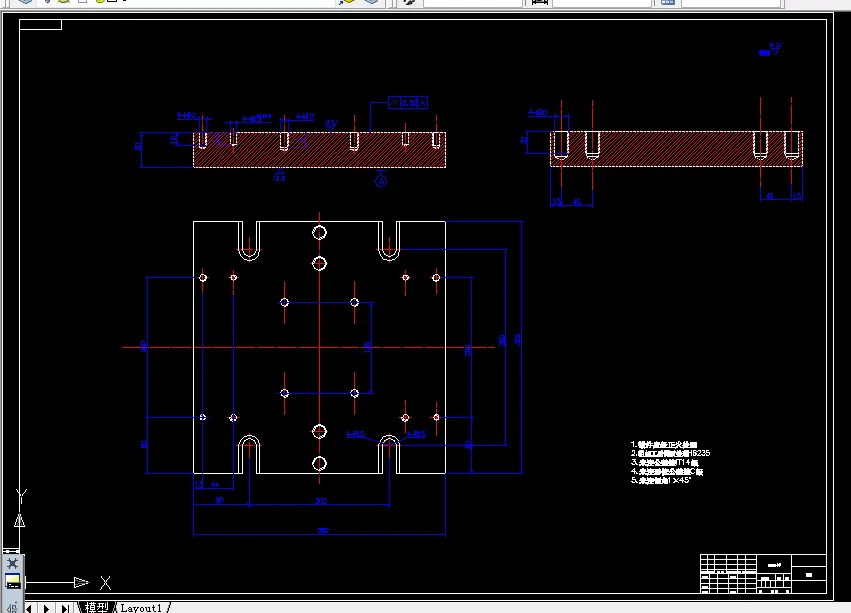The width and height of the screenshot is (851, 613).
Task: Switch to the Layout1 tab
Action: 141,608
